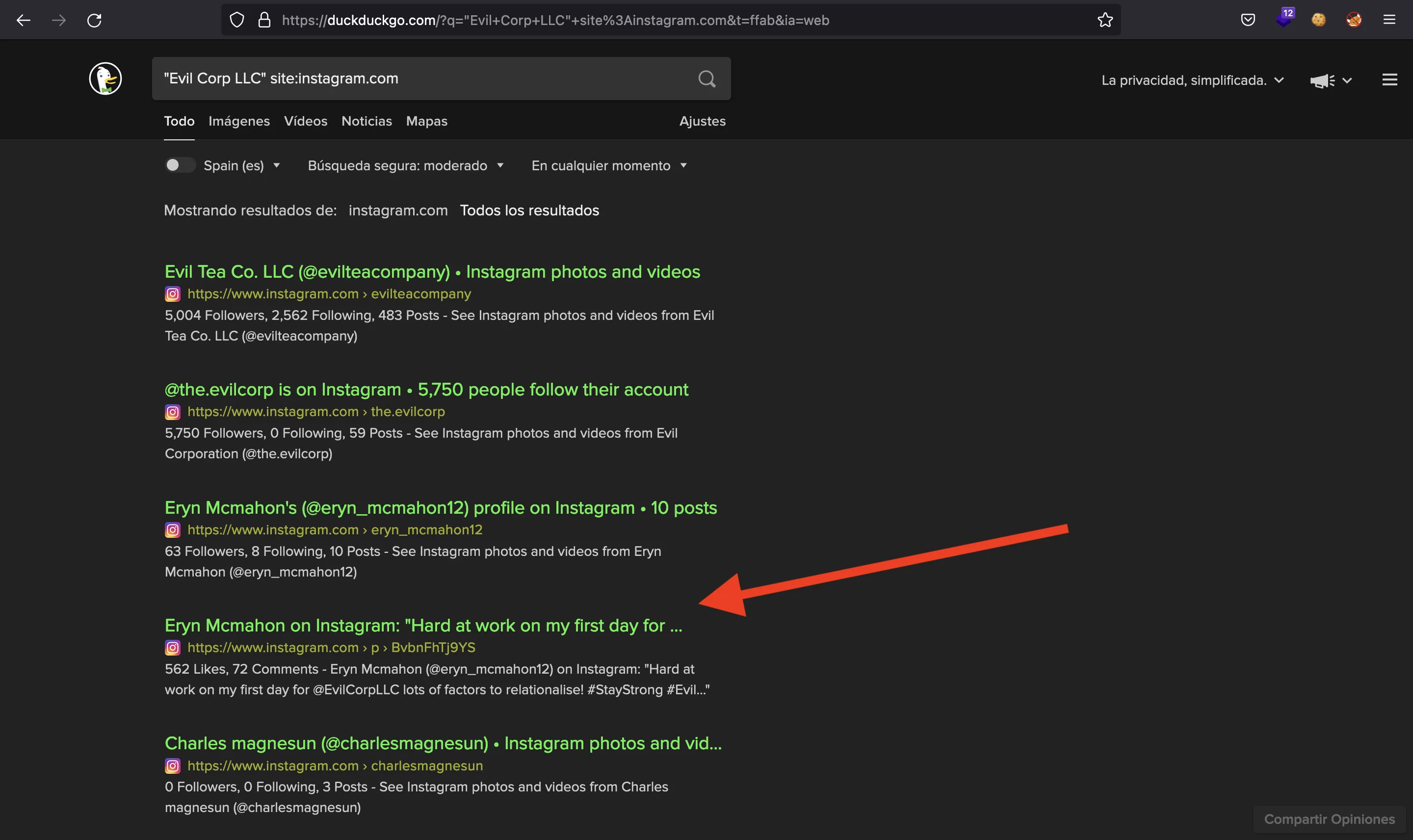The width and height of the screenshot is (1413, 840).
Task: Click the charlesmagnesun URL link
Action: pyautogui.click(x=335, y=766)
